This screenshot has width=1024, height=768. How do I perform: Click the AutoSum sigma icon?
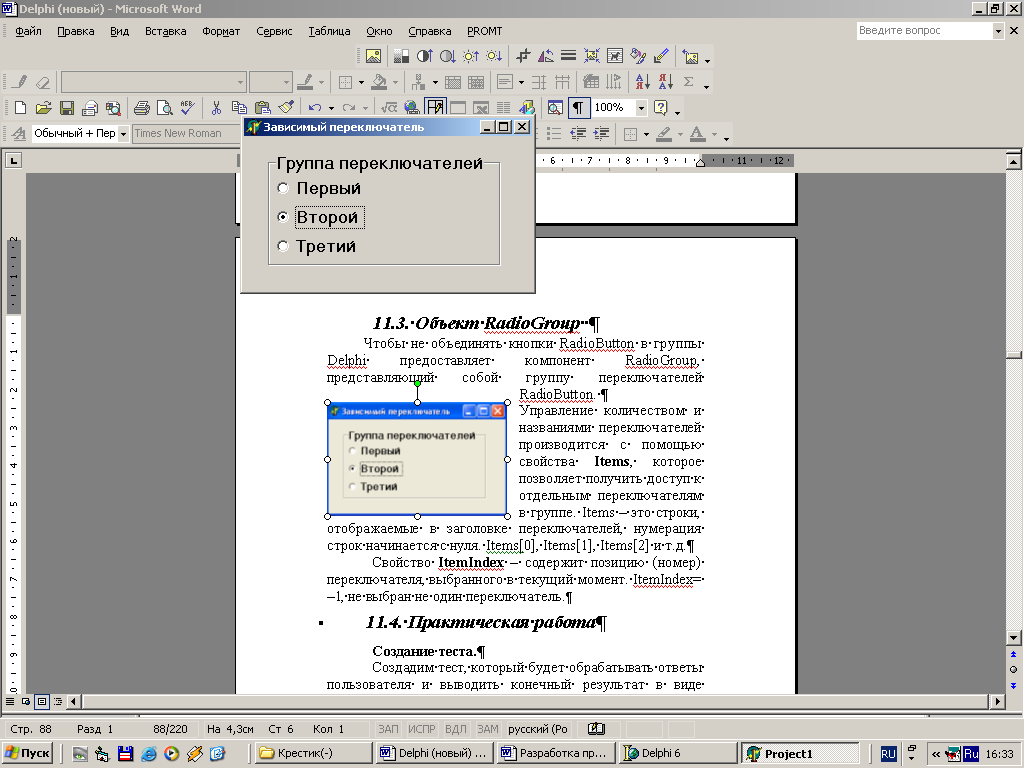click(x=688, y=82)
